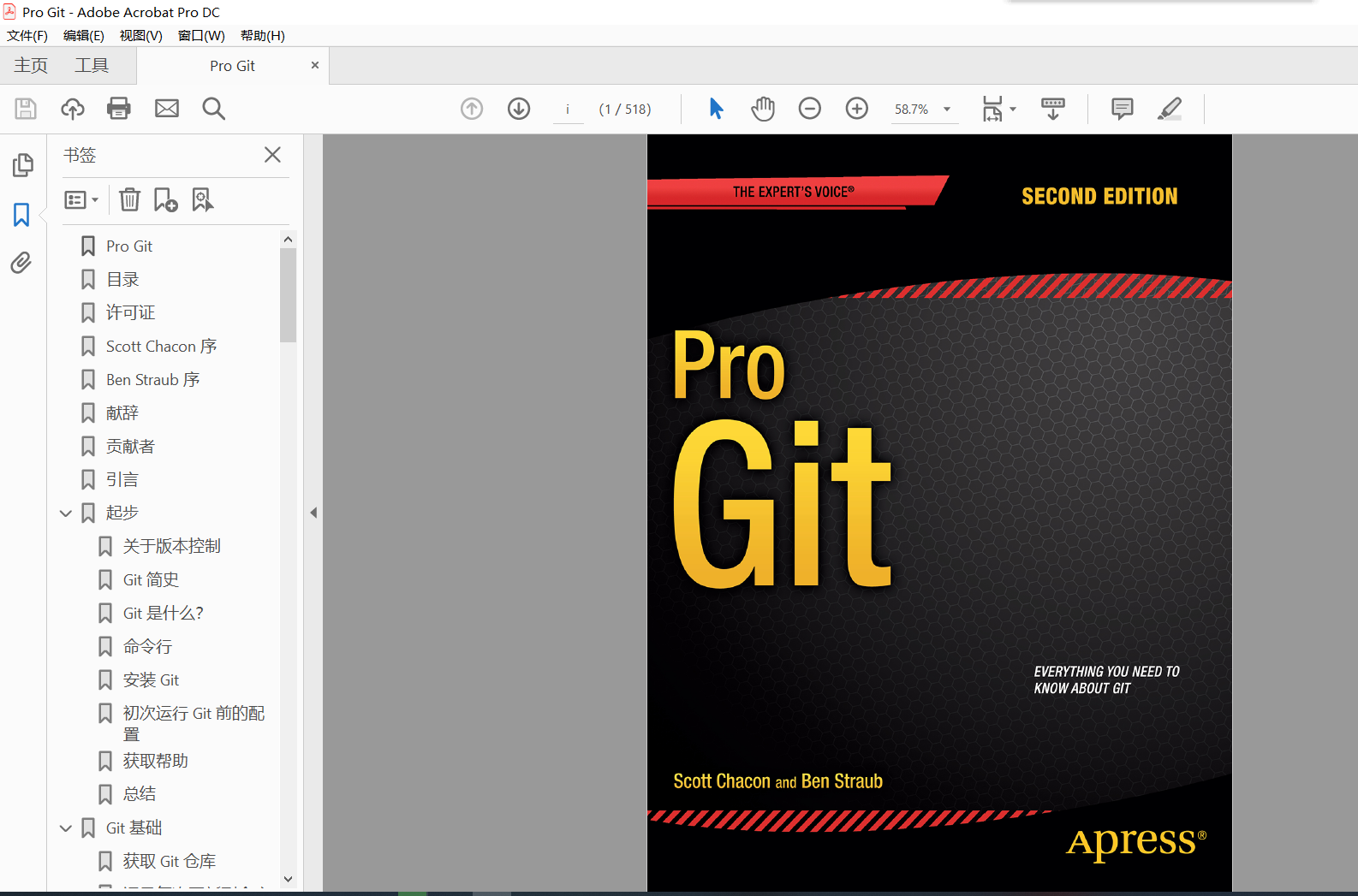Click the Save file icon

click(25, 109)
